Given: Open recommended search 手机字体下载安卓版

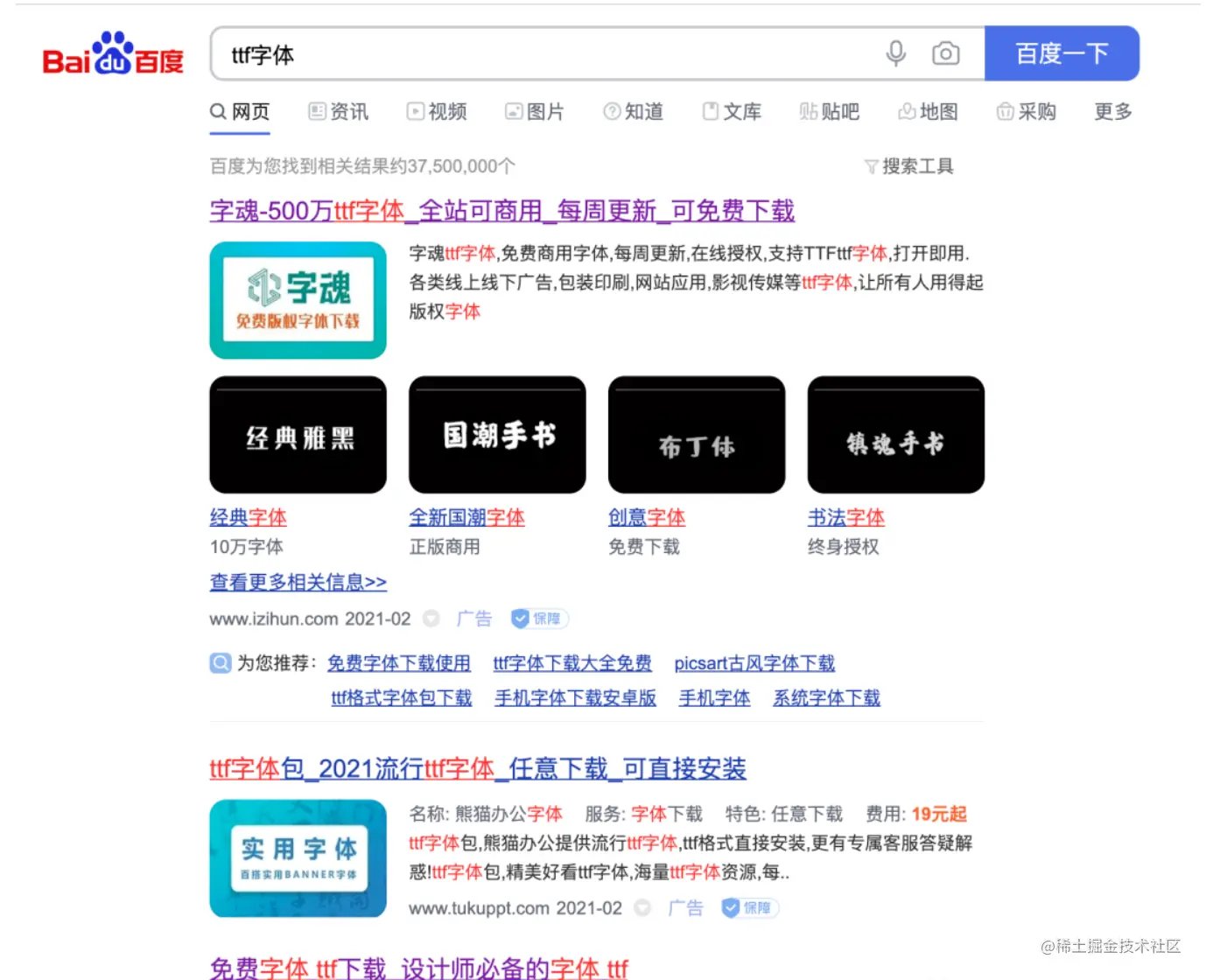Looking at the screenshot, I should 576,698.
